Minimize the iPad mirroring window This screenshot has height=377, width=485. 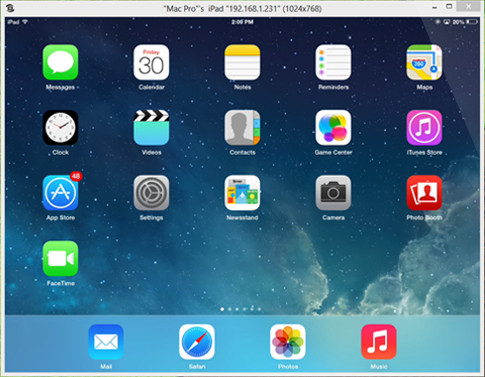435,7
